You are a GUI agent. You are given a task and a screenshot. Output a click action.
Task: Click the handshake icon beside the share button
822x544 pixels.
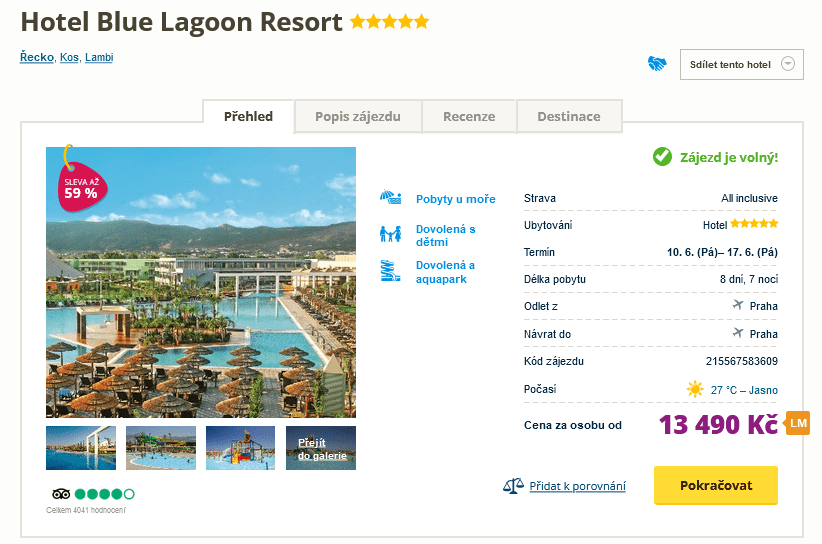pyautogui.click(x=657, y=64)
